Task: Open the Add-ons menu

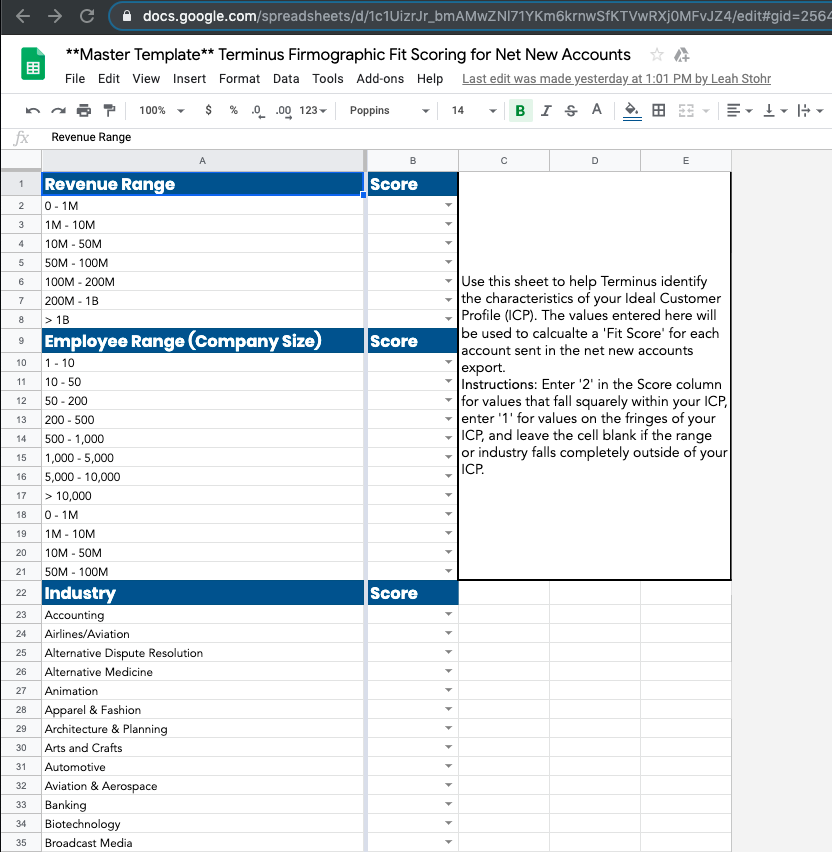Action: [380, 79]
